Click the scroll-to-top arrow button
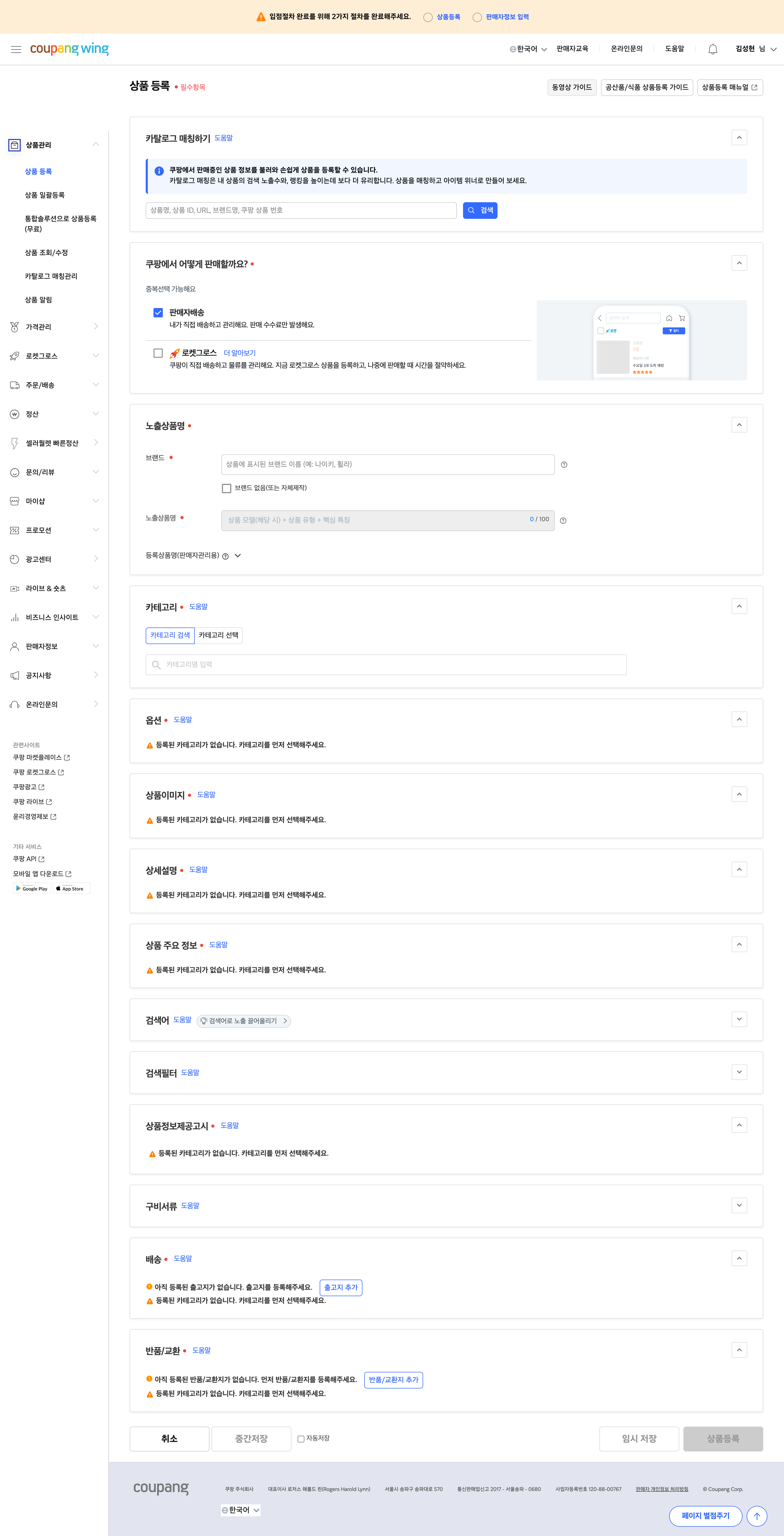The image size is (784, 1536). coord(757,1516)
